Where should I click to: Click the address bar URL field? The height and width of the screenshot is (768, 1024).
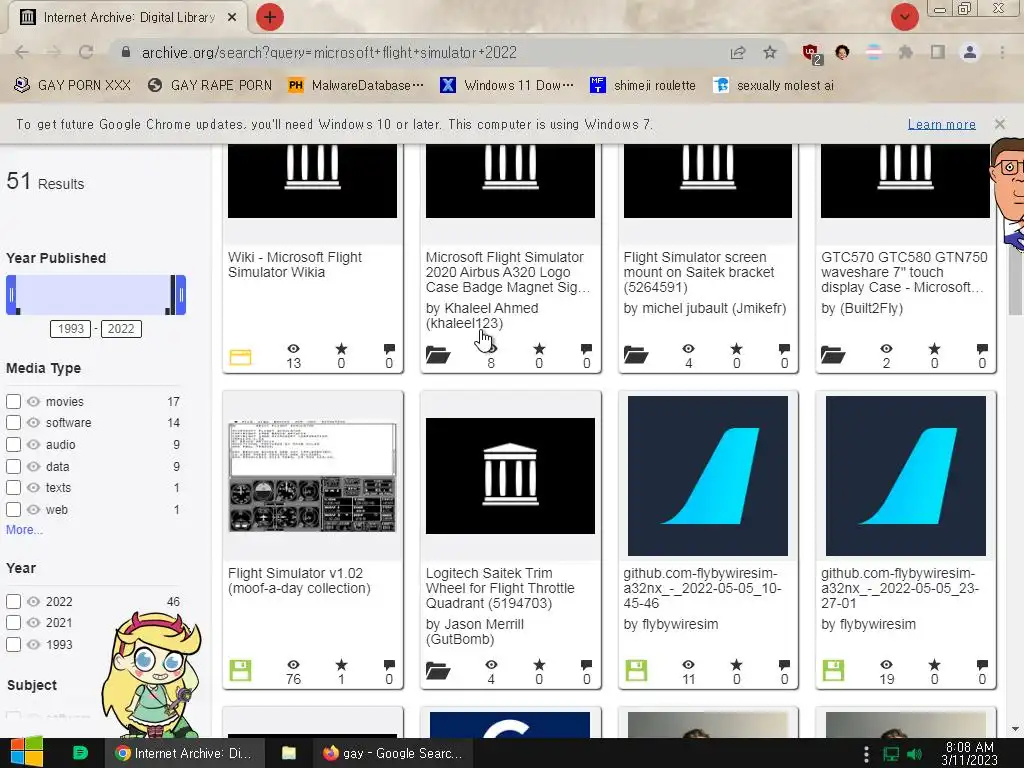tap(418, 52)
